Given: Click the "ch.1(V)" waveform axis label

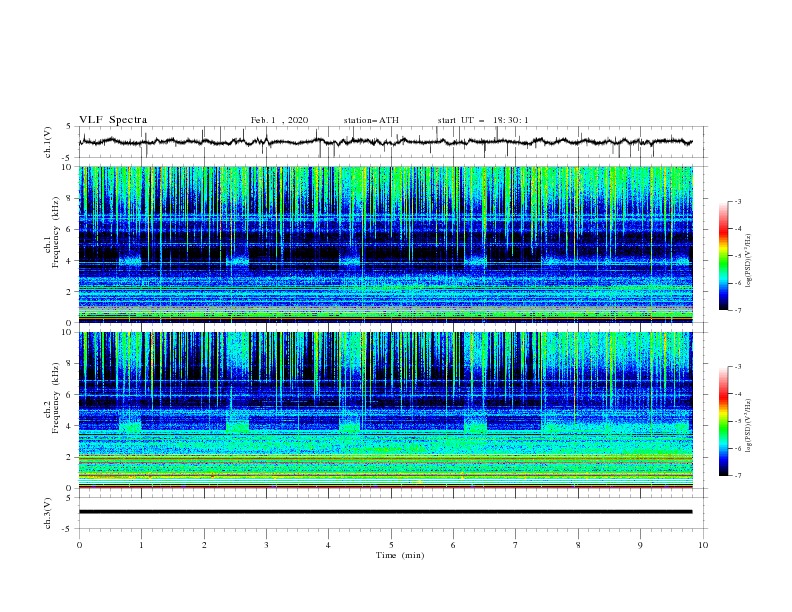Looking at the screenshot, I should (48, 142).
